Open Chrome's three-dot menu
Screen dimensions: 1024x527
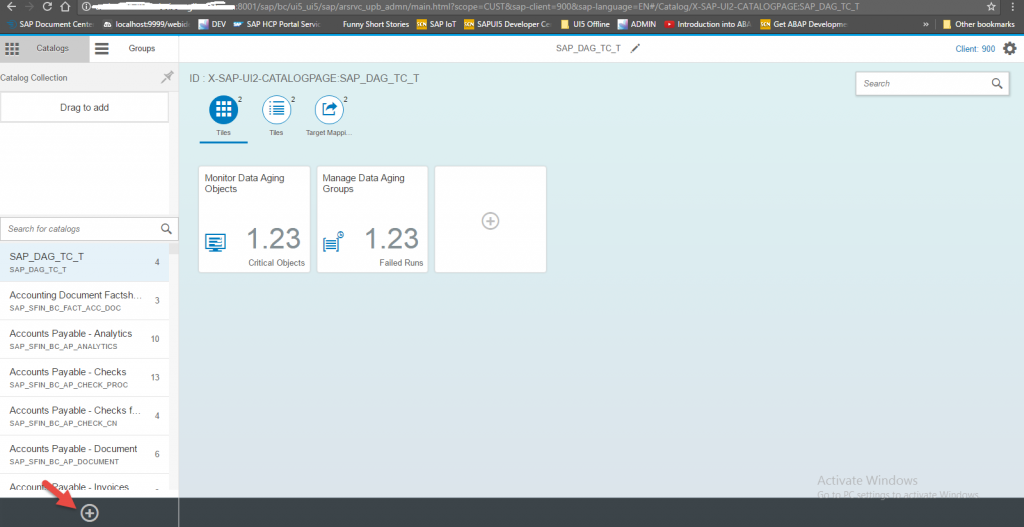[1015, 7]
